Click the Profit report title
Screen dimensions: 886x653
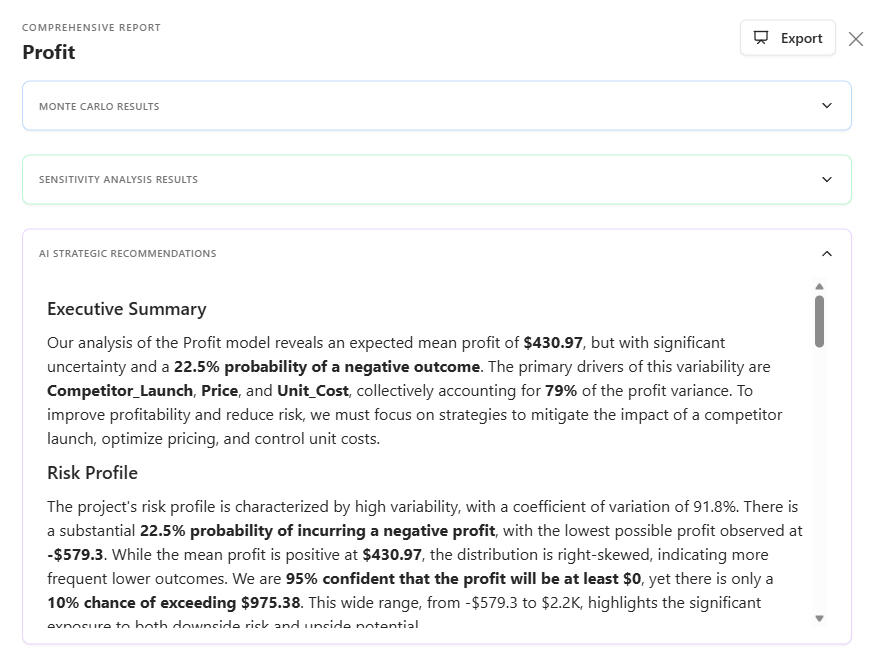tap(49, 52)
